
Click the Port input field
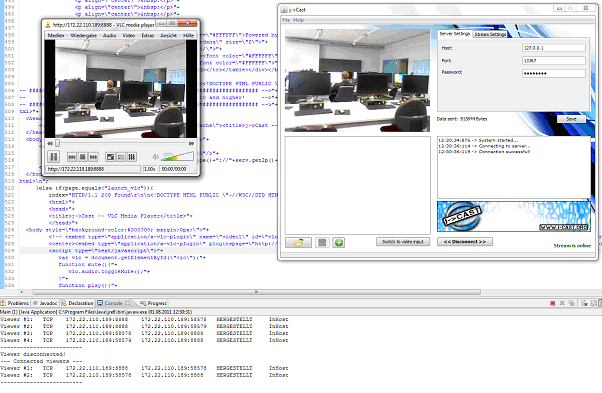coord(554,60)
